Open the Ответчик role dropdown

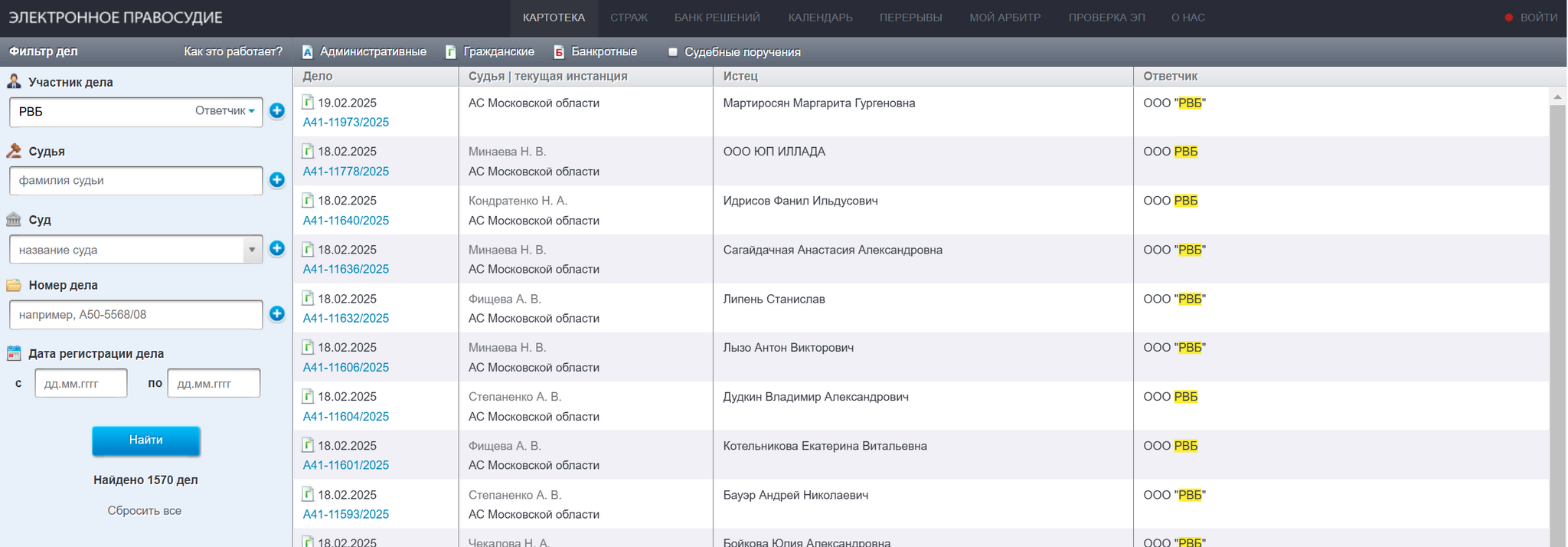225,110
